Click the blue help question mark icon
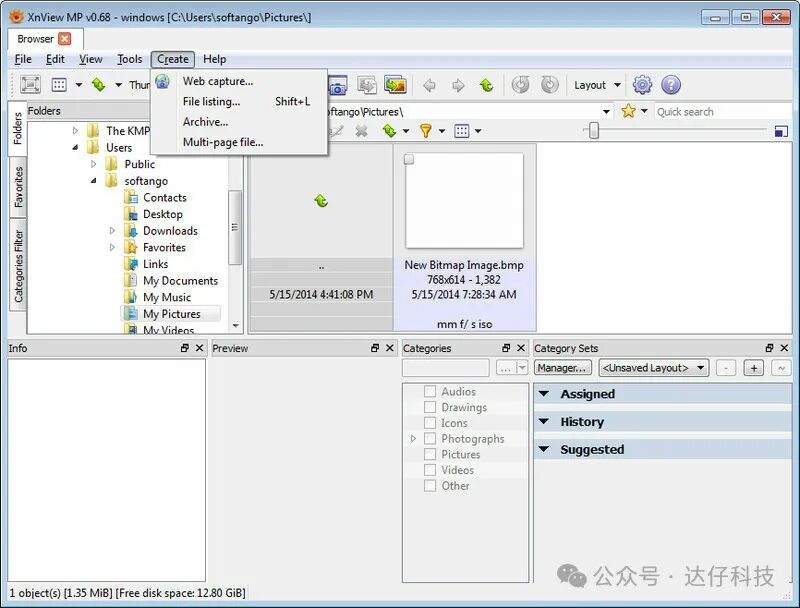The width and height of the screenshot is (800, 608). [x=671, y=85]
